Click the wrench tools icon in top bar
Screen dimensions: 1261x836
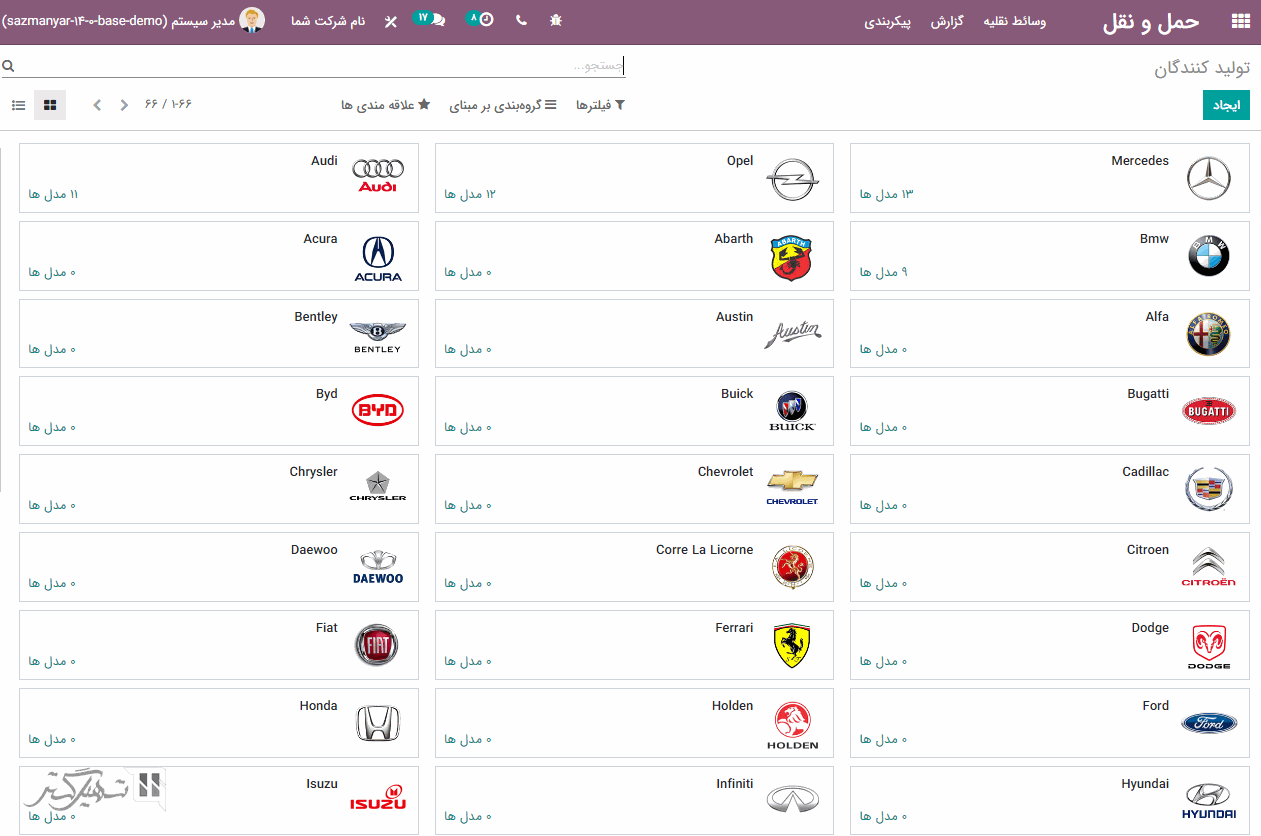[390, 21]
